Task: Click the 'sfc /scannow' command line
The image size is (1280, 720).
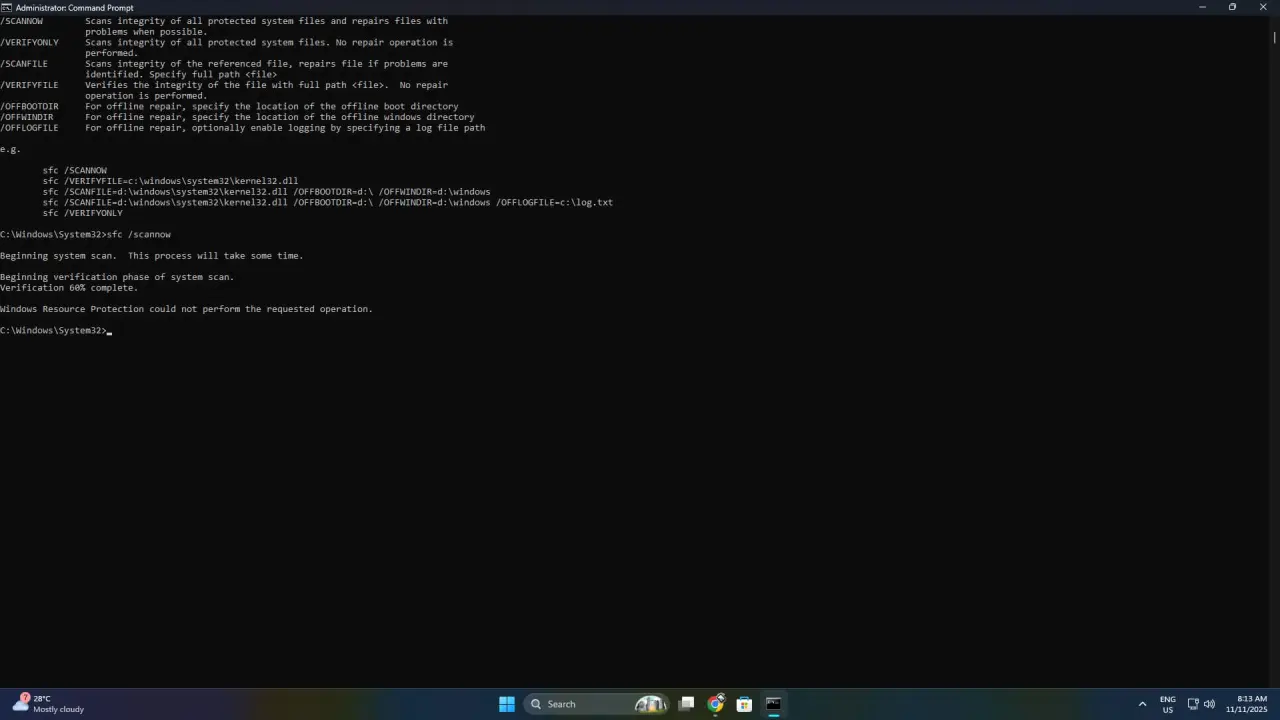Action: point(85,234)
